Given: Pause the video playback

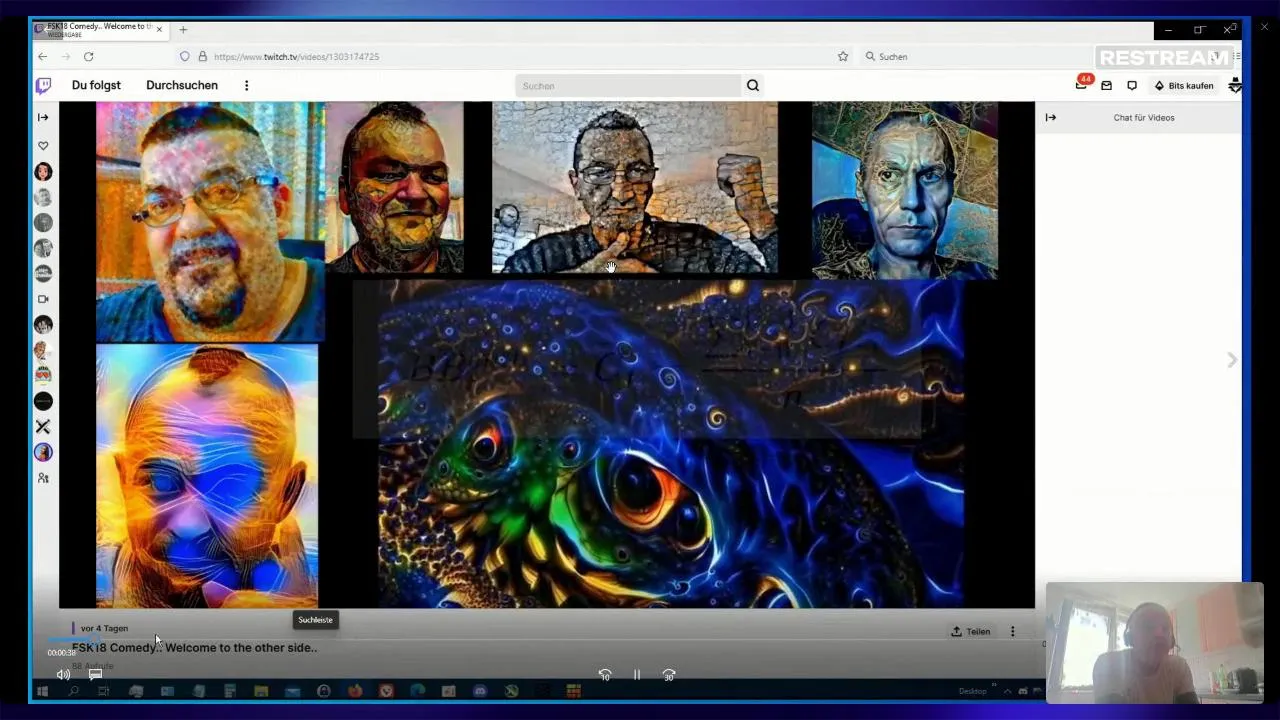Looking at the screenshot, I should point(637,675).
